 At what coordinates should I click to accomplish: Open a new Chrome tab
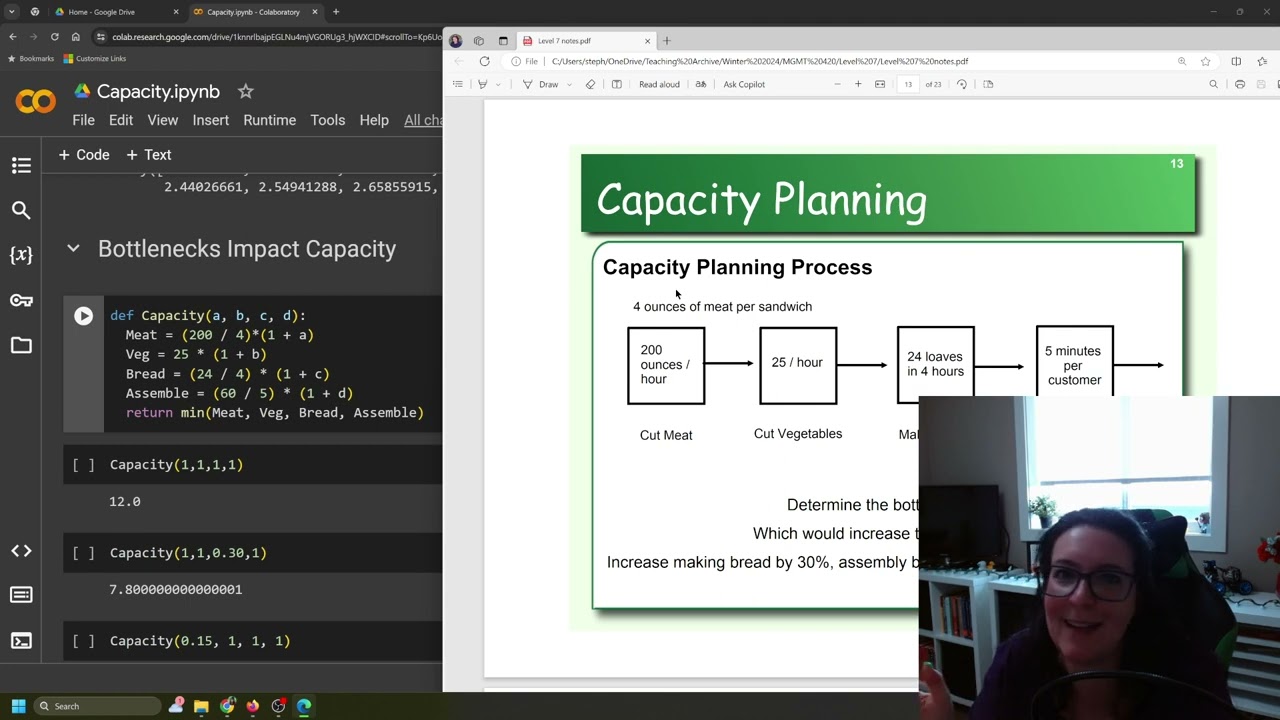(336, 12)
